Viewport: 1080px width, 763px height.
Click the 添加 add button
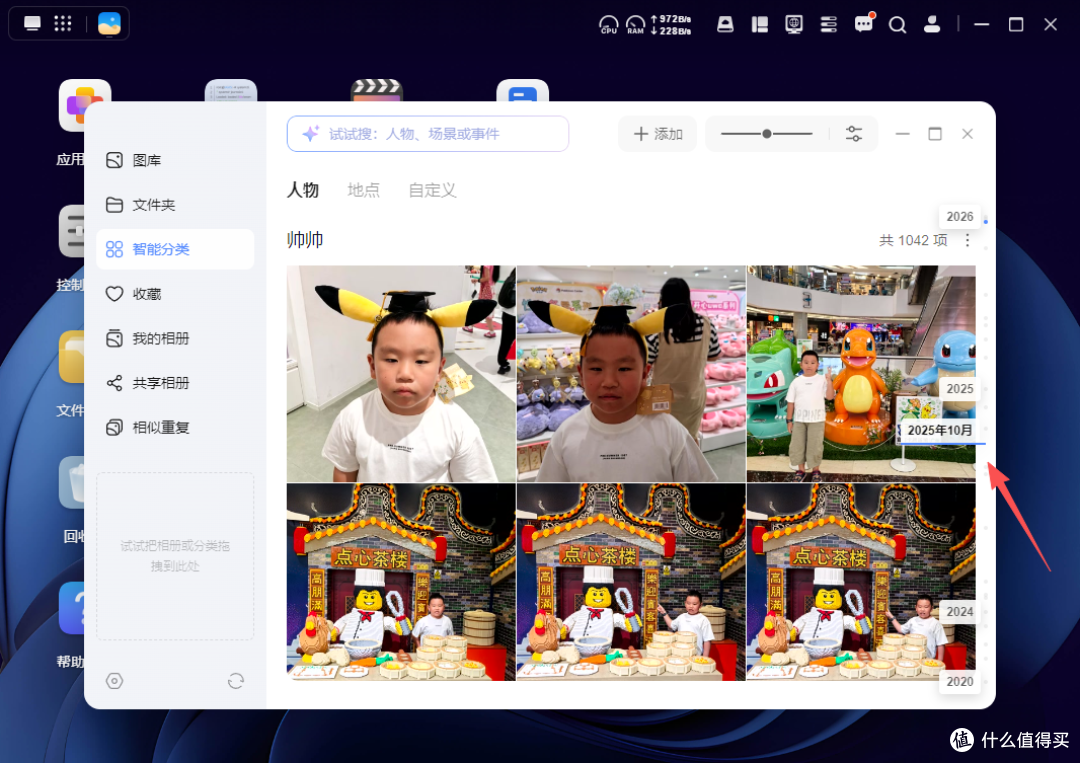[x=658, y=134]
